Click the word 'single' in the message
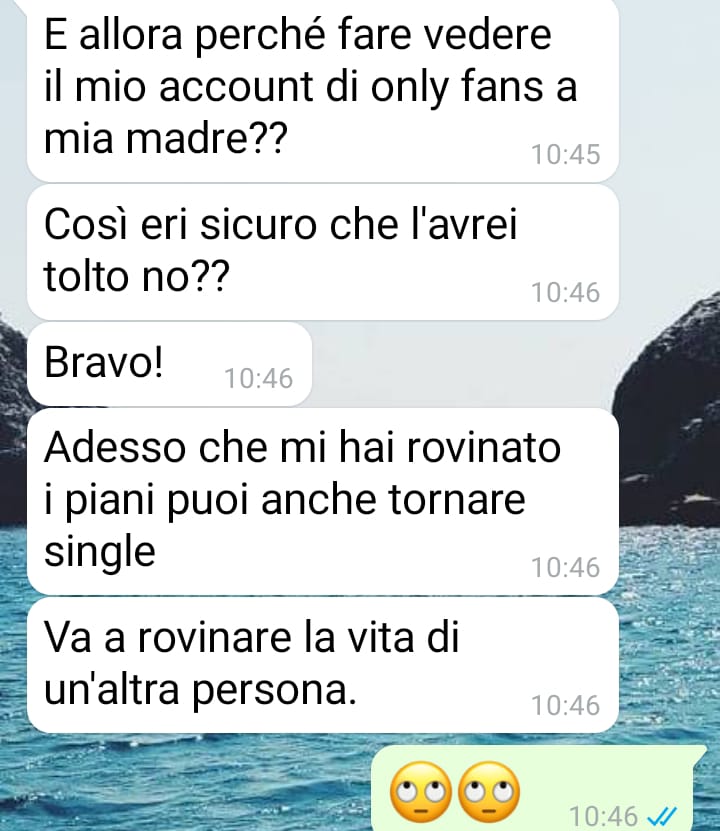 coord(100,553)
